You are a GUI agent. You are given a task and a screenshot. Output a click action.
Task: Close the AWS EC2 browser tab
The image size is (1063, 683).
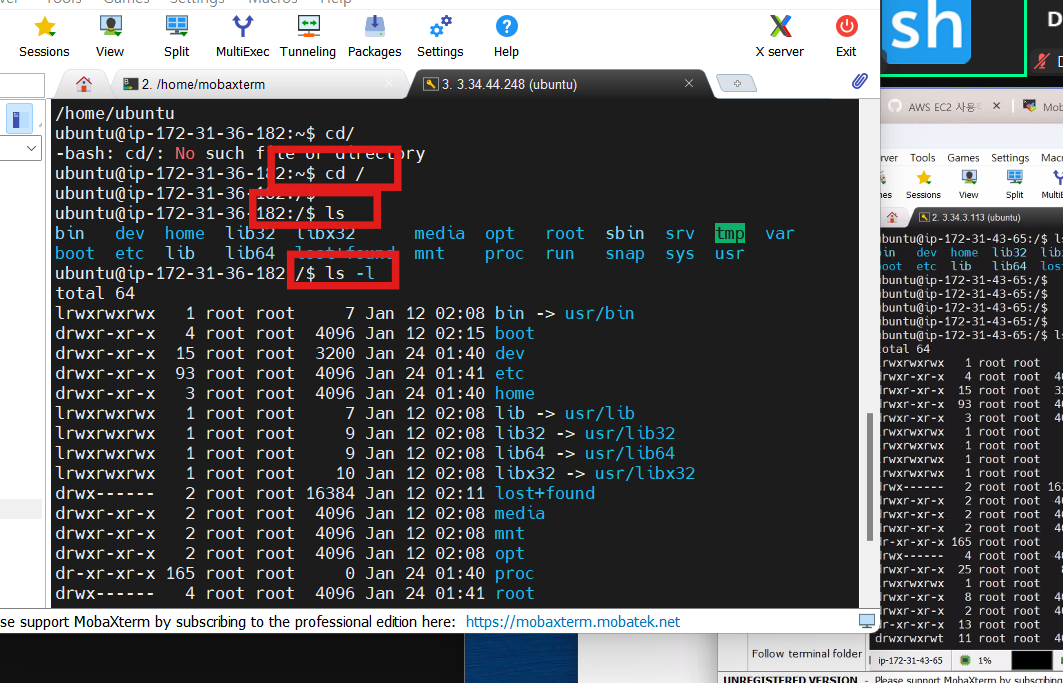coord(997,106)
